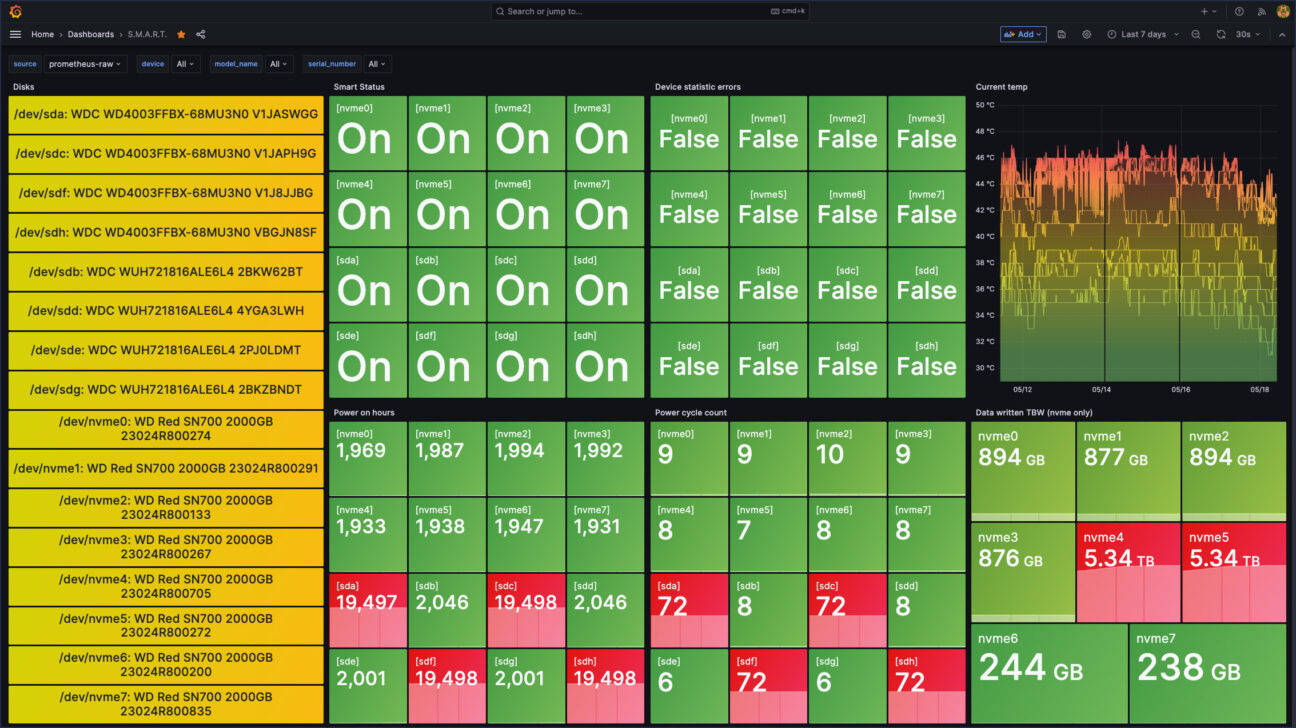Collapse the top toolbar with chevron
1296x728 pixels.
[1282, 34]
